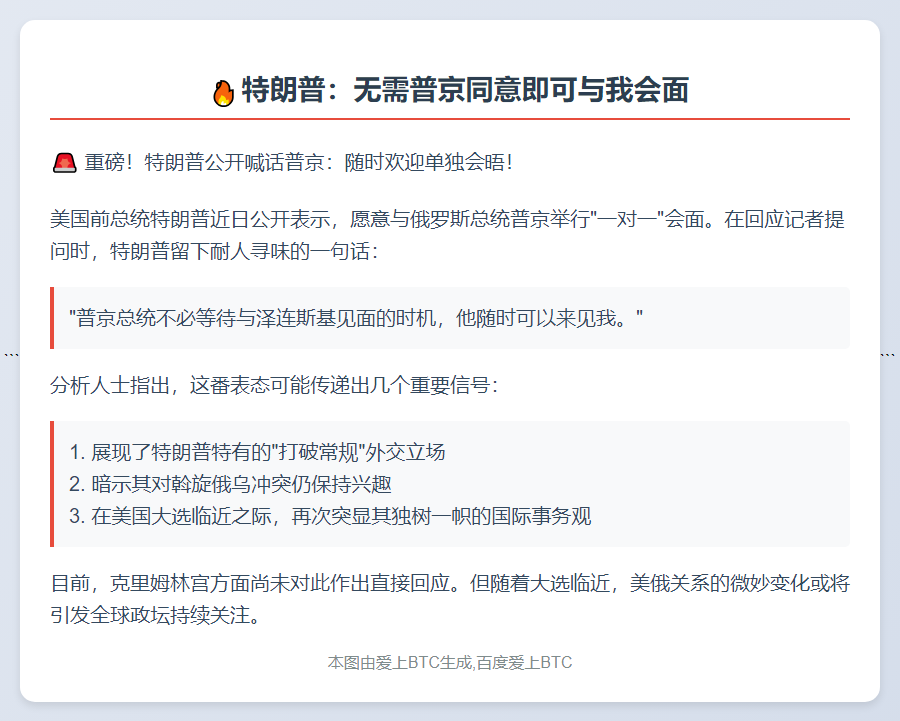Click the footer text 本图由爱上BTC生成,百度爱上BTC
Viewport: 900px width, 721px height.
(x=449, y=662)
